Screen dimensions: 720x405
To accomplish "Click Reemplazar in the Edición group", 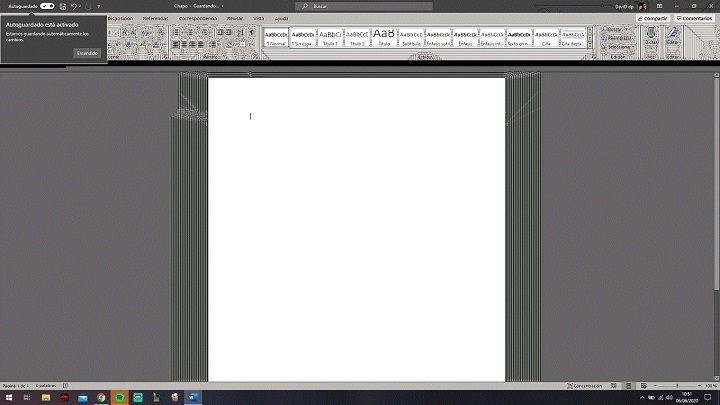I will pos(617,38).
